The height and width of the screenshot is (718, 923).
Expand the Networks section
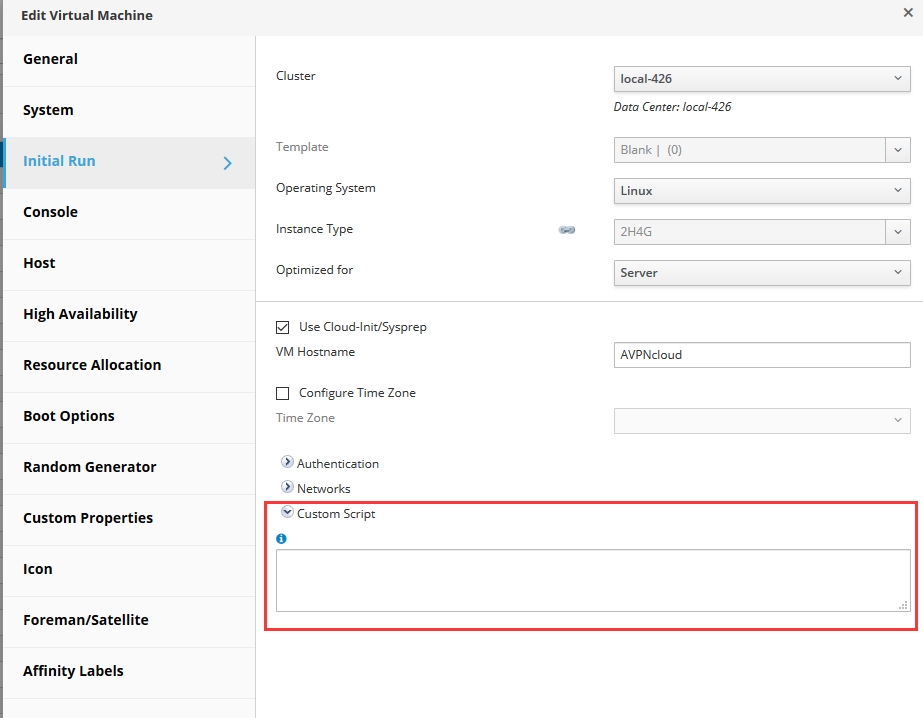coord(288,488)
